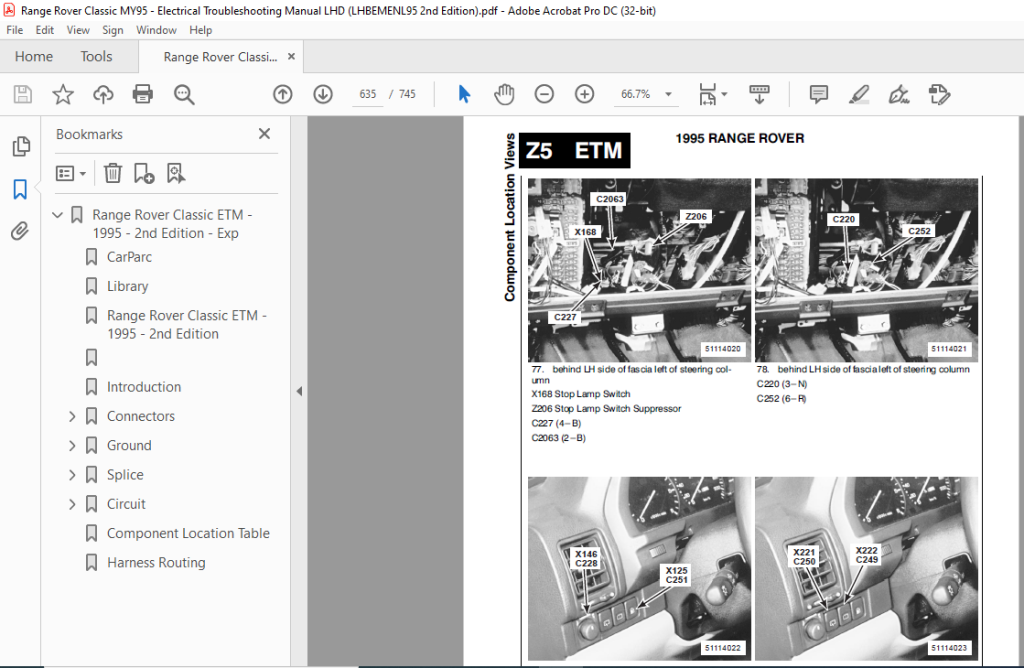The height and width of the screenshot is (668, 1024).
Task: Open the sign document tool
Action: [x=899, y=94]
